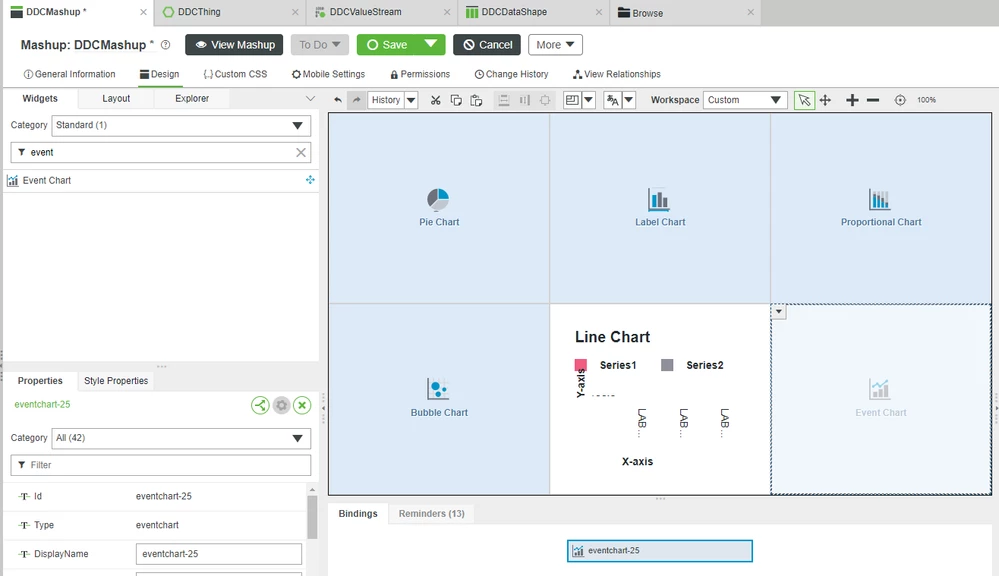Image resolution: width=999 pixels, height=576 pixels.
Task: Open the View Relationships tab
Action: pyautogui.click(x=617, y=74)
